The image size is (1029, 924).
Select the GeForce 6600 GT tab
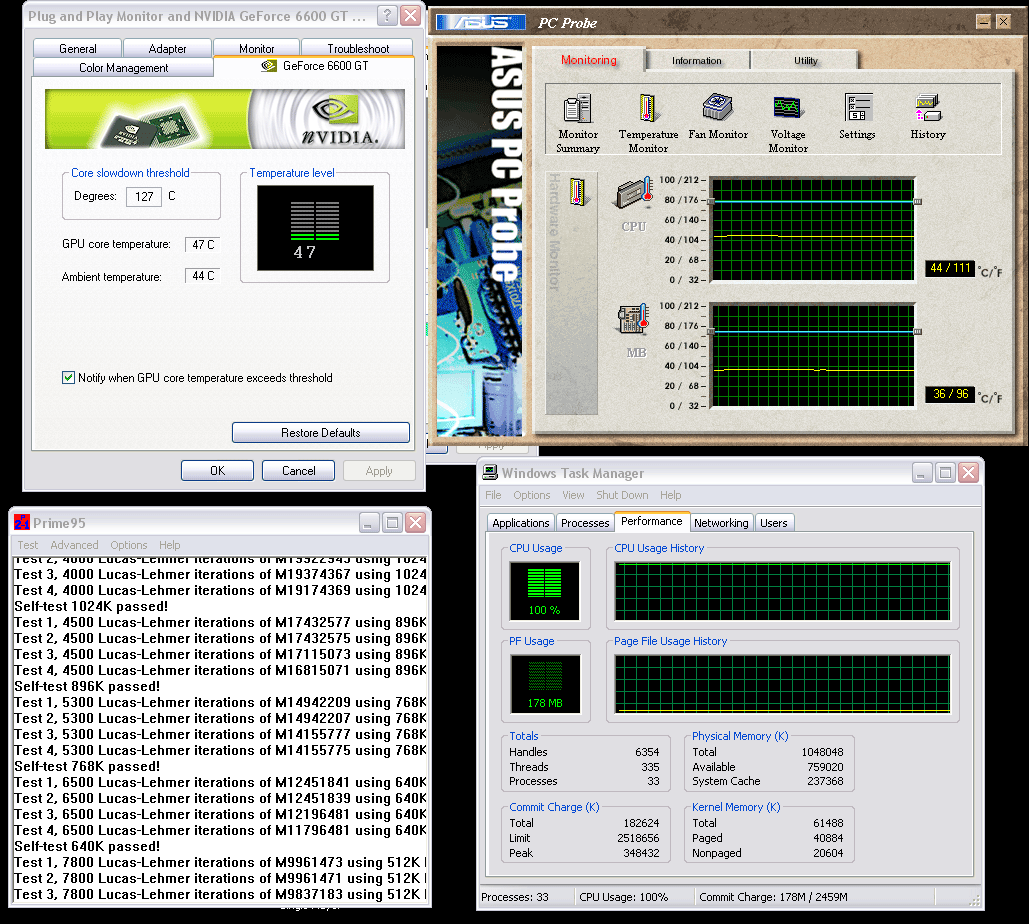tap(314, 66)
